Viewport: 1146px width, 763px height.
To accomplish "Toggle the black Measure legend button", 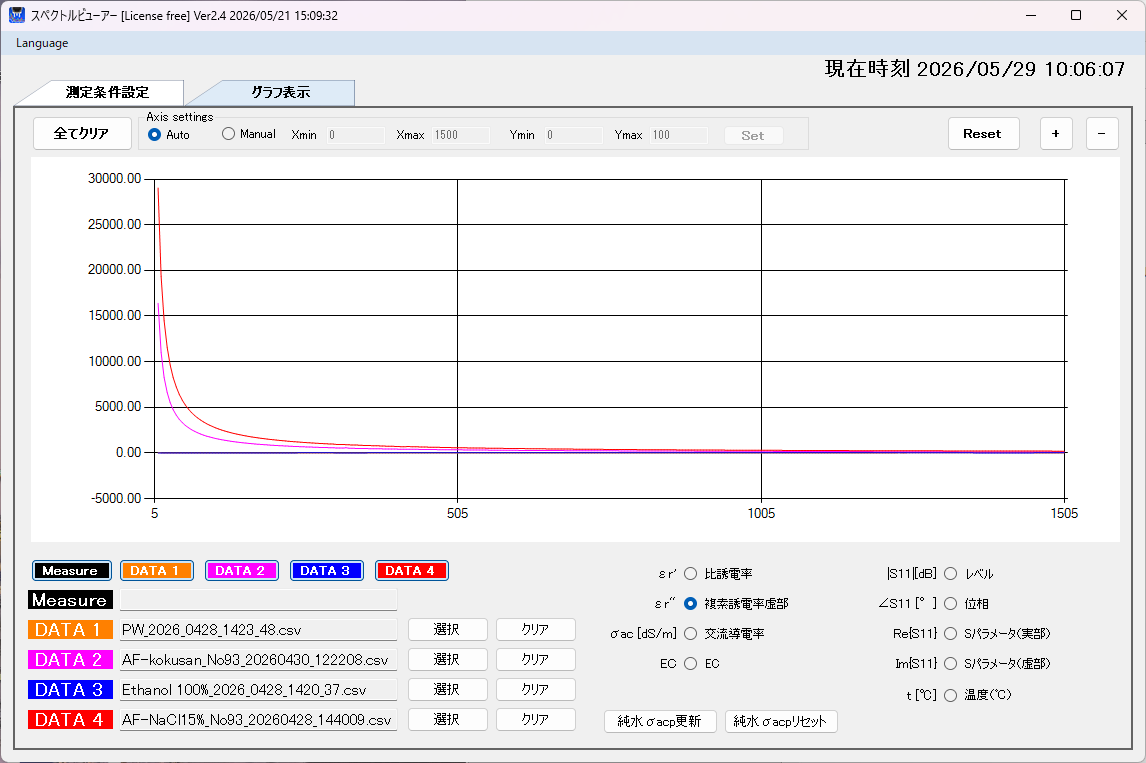I will [x=72, y=571].
